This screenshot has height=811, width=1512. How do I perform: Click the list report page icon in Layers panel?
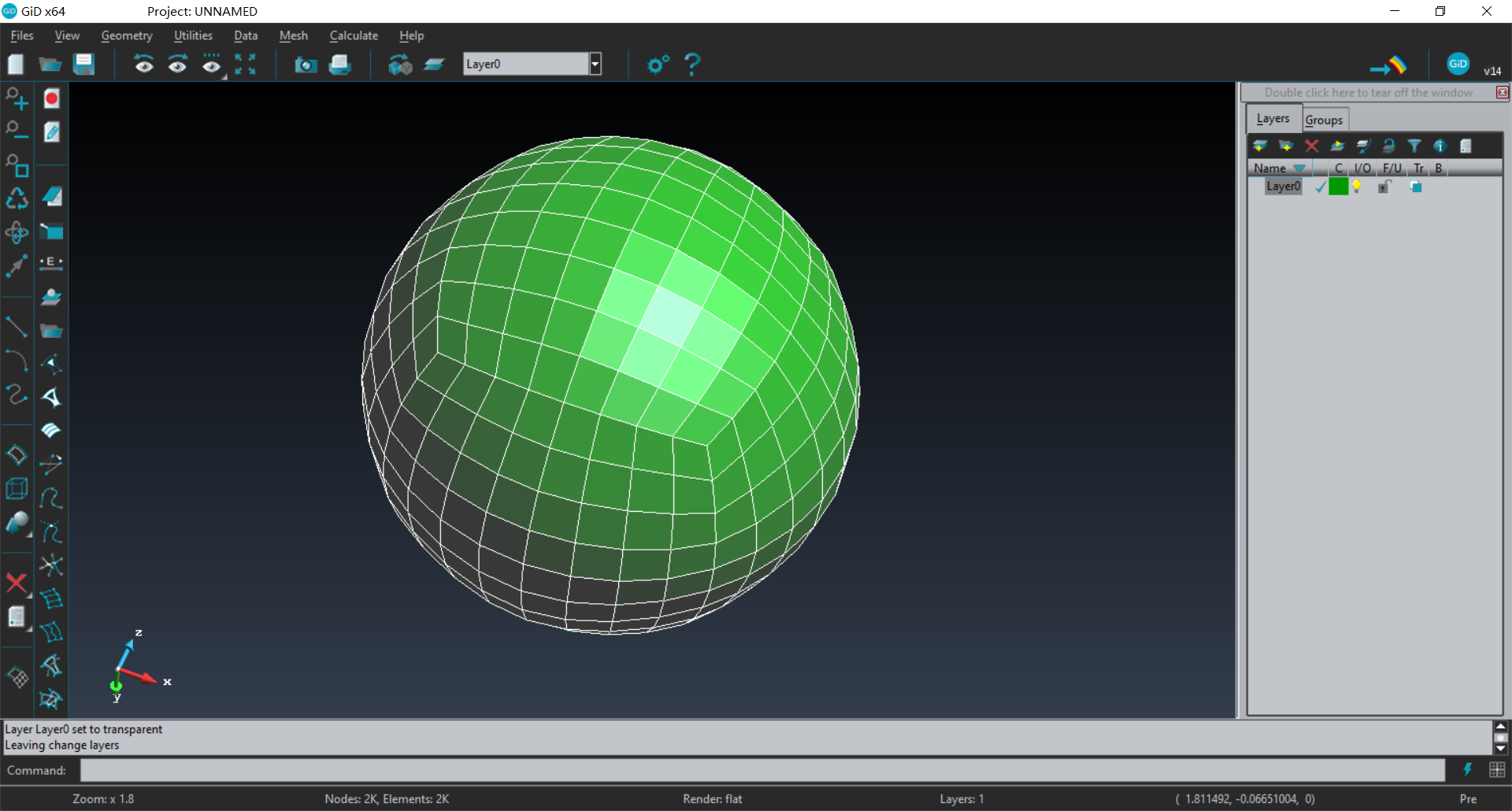pyautogui.click(x=1466, y=146)
